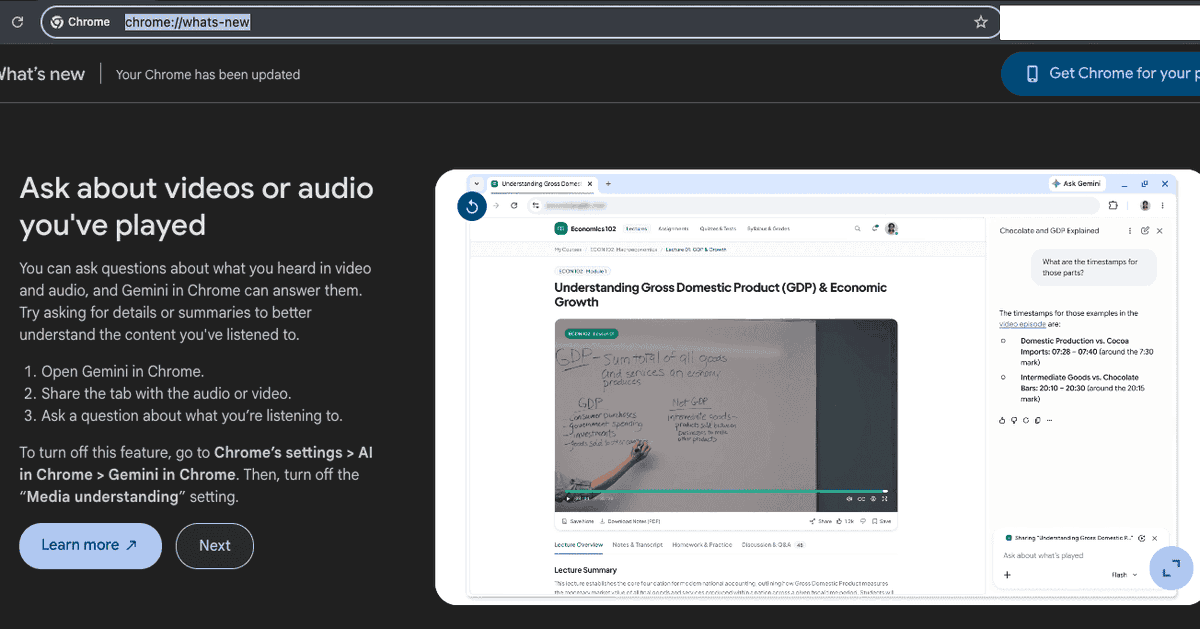Go to the Next feature
The height and width of the screenshot is (629, 1200).
pyautogui.click(x=215, y=546)
